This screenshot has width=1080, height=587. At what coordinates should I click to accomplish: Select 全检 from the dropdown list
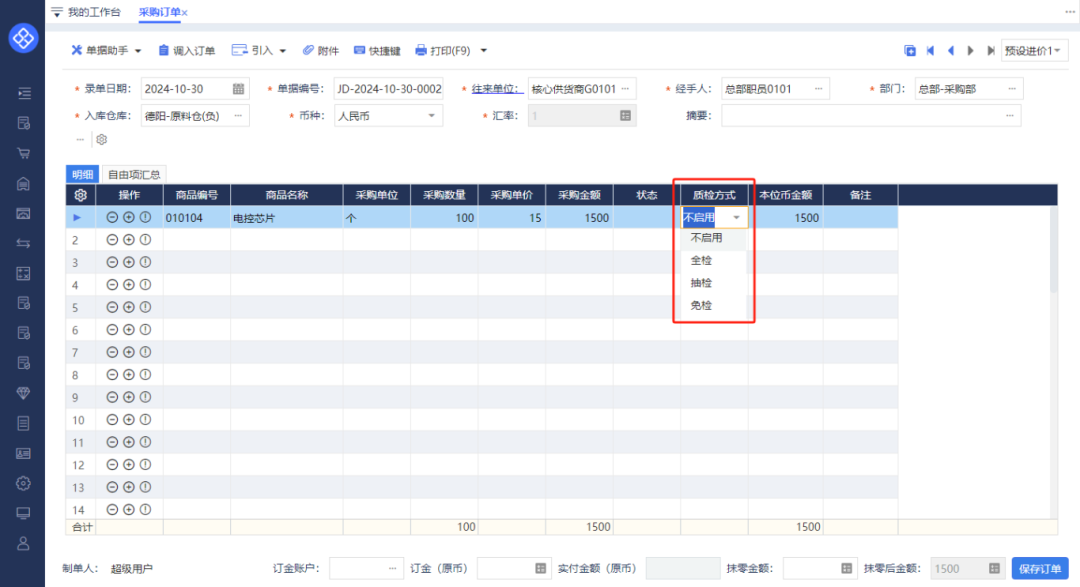tap(714, 260)
